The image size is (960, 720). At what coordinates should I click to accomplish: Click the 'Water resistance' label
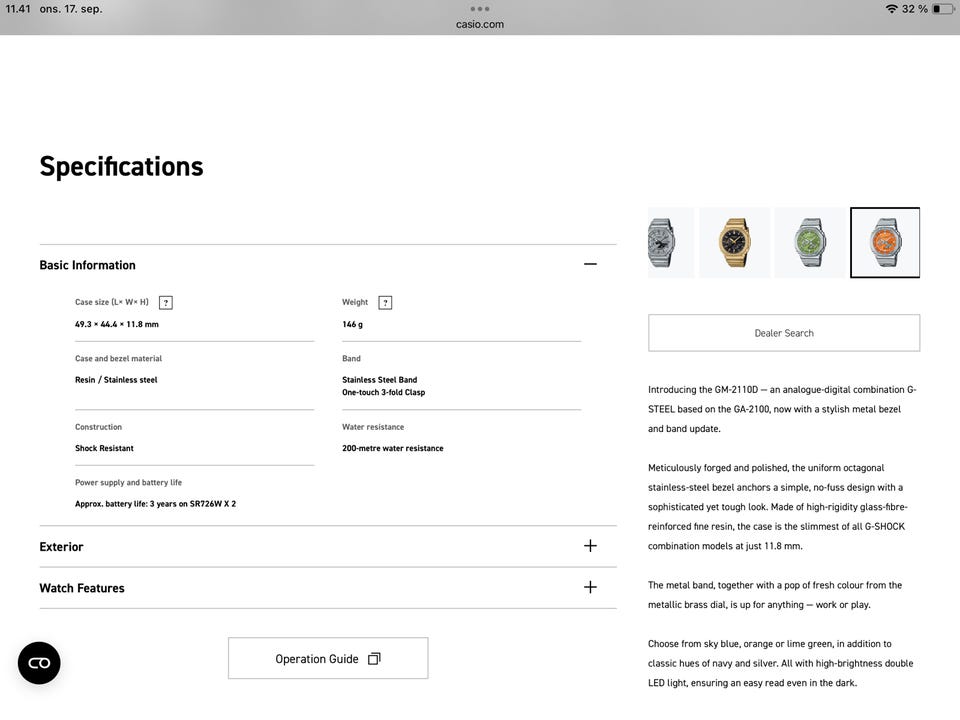click(x=373, y=427)
